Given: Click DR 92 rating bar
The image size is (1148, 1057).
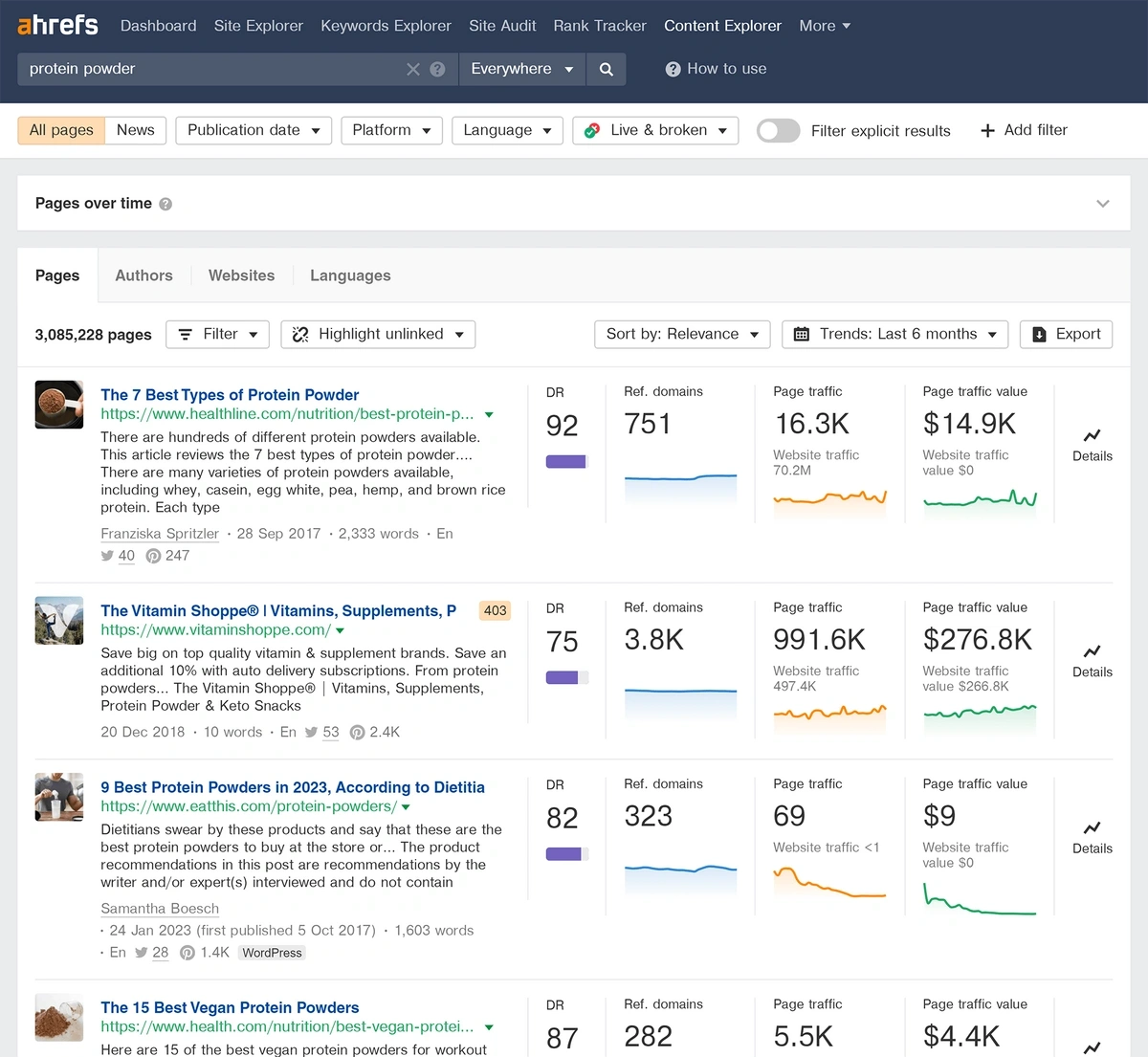Looking at the screenshot, I should [x=567, y=462].
